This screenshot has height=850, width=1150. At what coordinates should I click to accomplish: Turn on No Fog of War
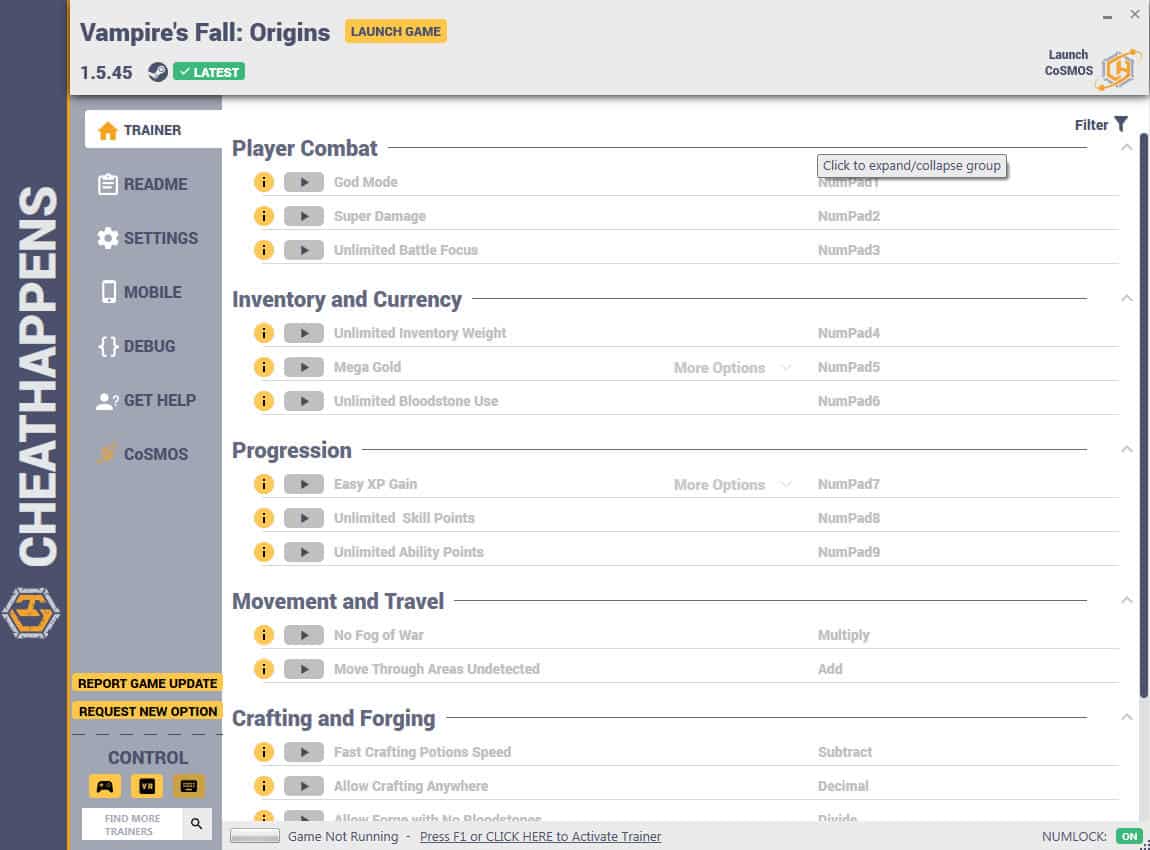point(304,635)
